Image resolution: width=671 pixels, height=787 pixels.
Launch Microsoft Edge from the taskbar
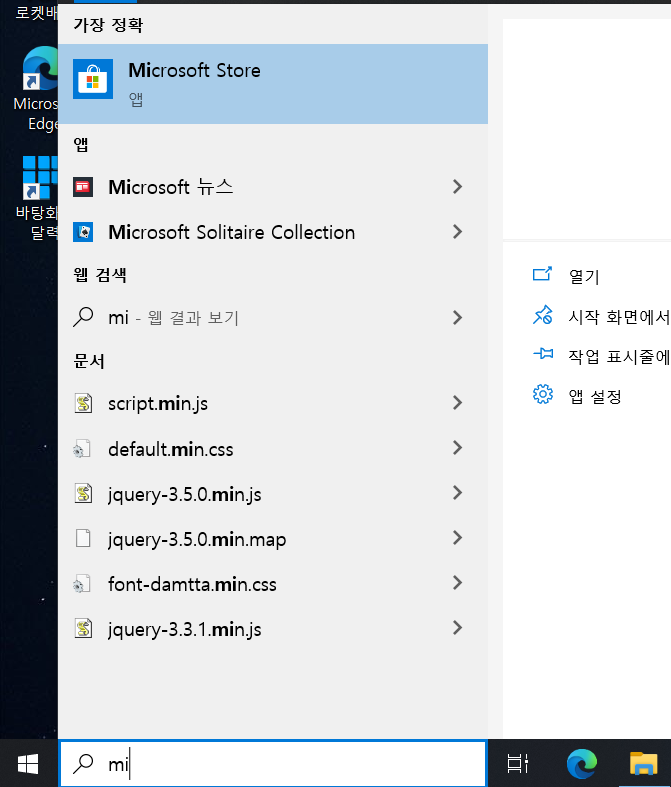(582, 764)
